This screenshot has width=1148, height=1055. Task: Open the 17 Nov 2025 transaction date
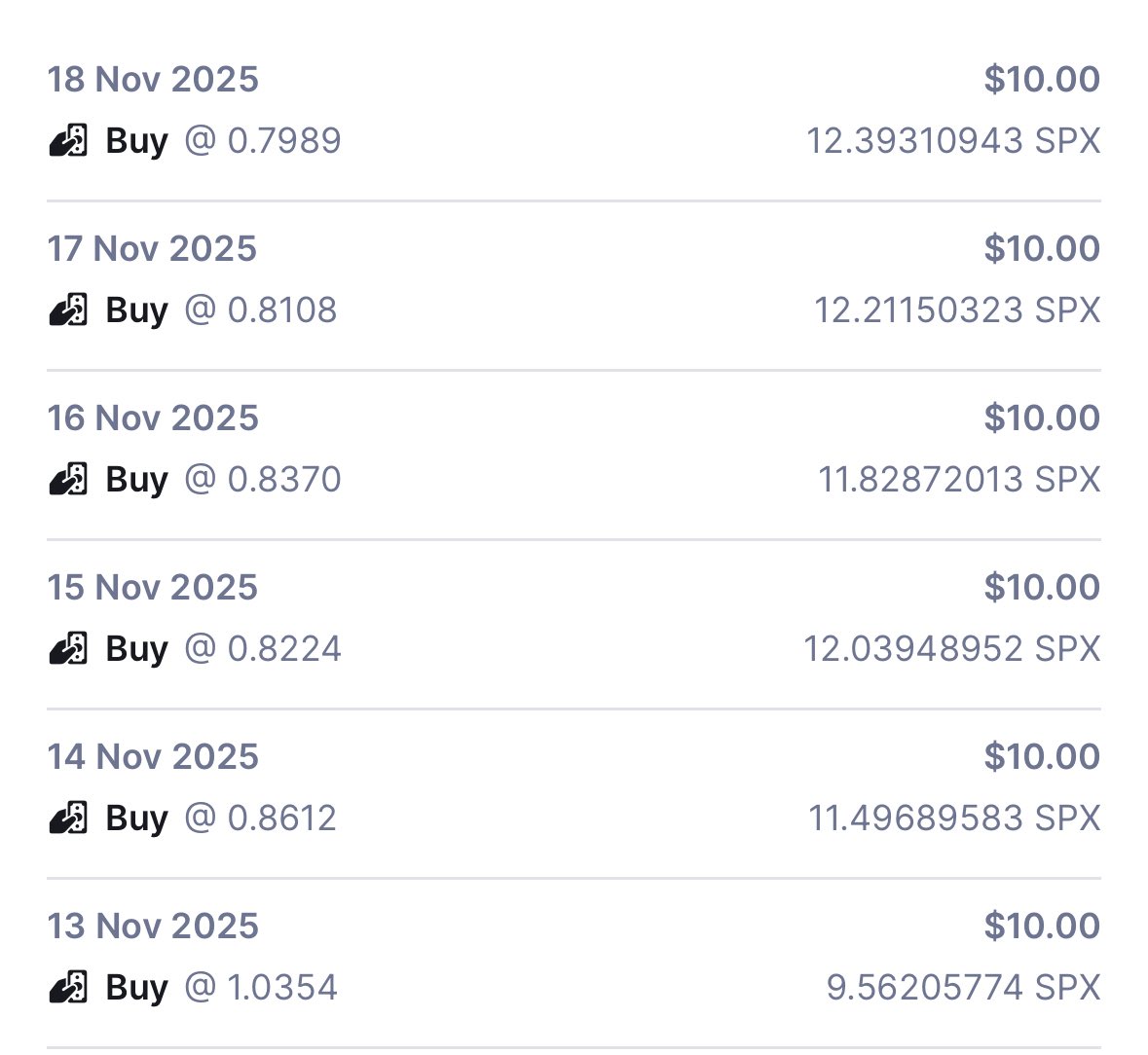pos(152,248)
